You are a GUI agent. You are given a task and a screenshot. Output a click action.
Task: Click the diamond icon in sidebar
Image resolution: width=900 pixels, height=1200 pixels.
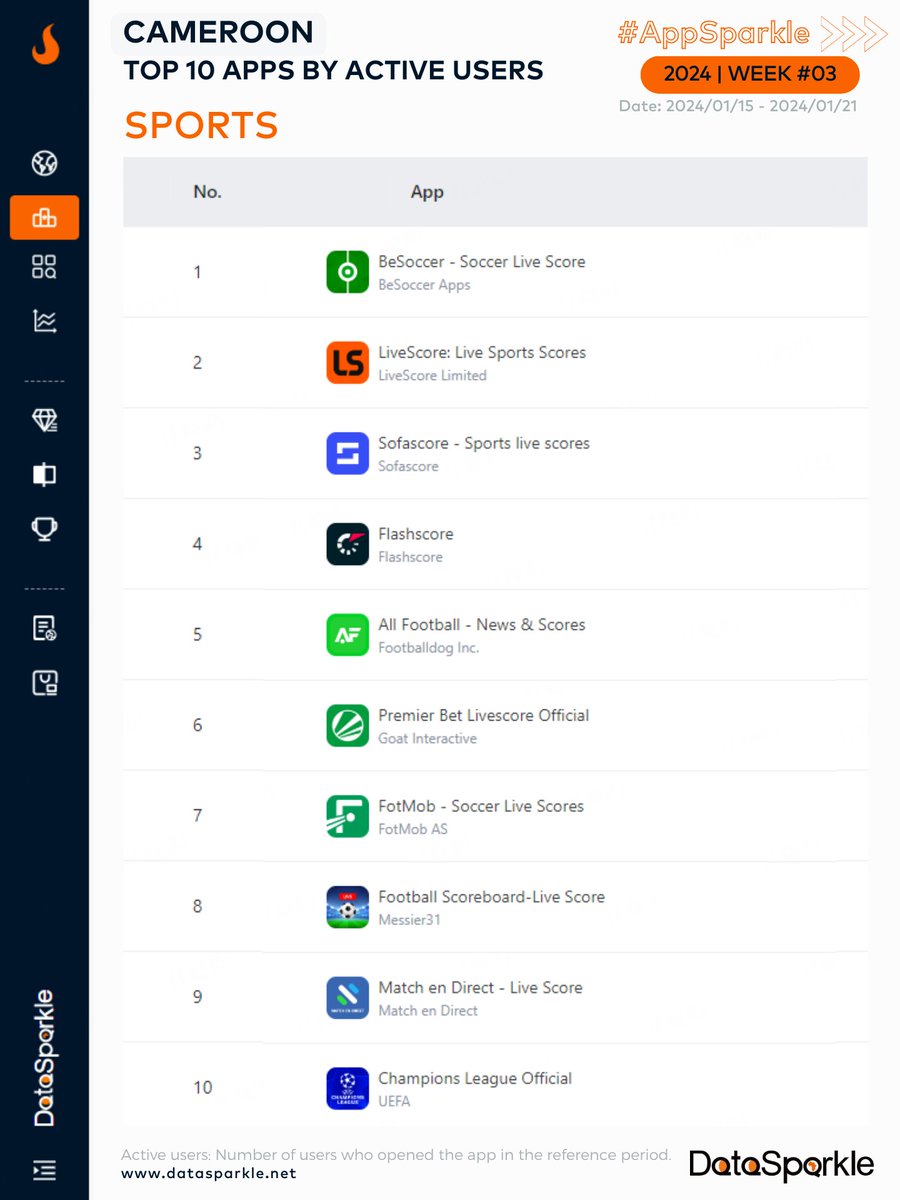point(44,421)
